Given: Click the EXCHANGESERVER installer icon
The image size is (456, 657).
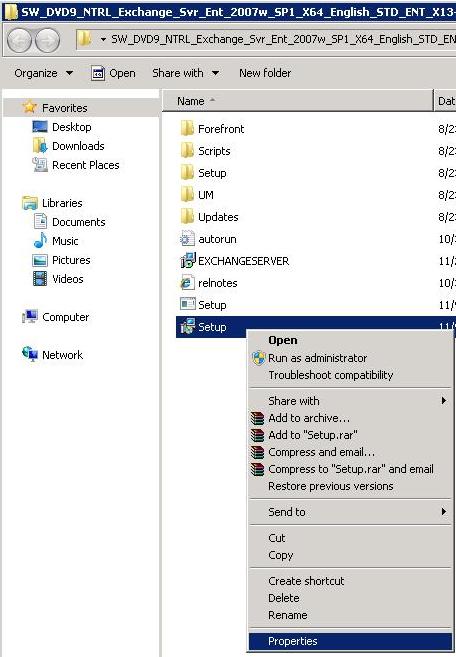Looking at the screenshot, I should (188, 261).
